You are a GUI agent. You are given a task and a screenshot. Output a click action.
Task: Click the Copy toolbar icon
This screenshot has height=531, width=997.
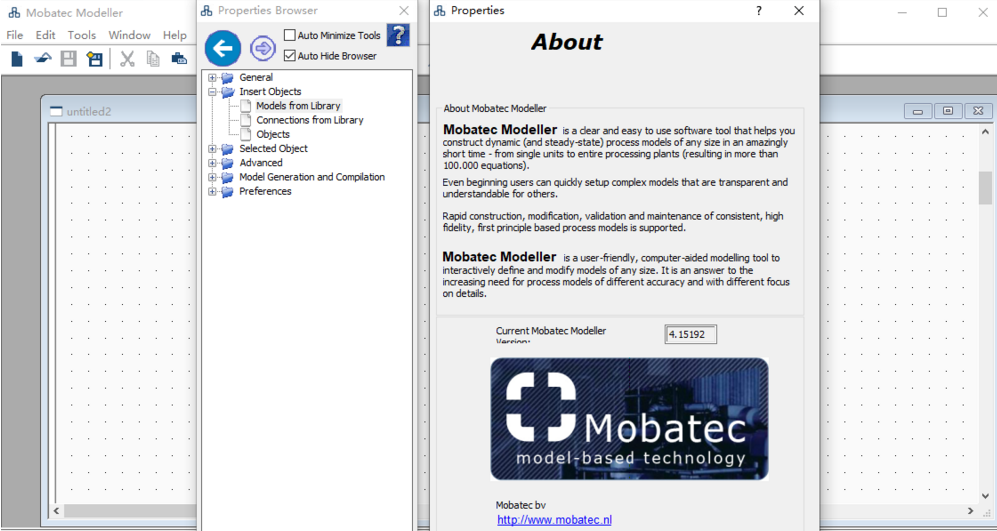click(153, 59)
